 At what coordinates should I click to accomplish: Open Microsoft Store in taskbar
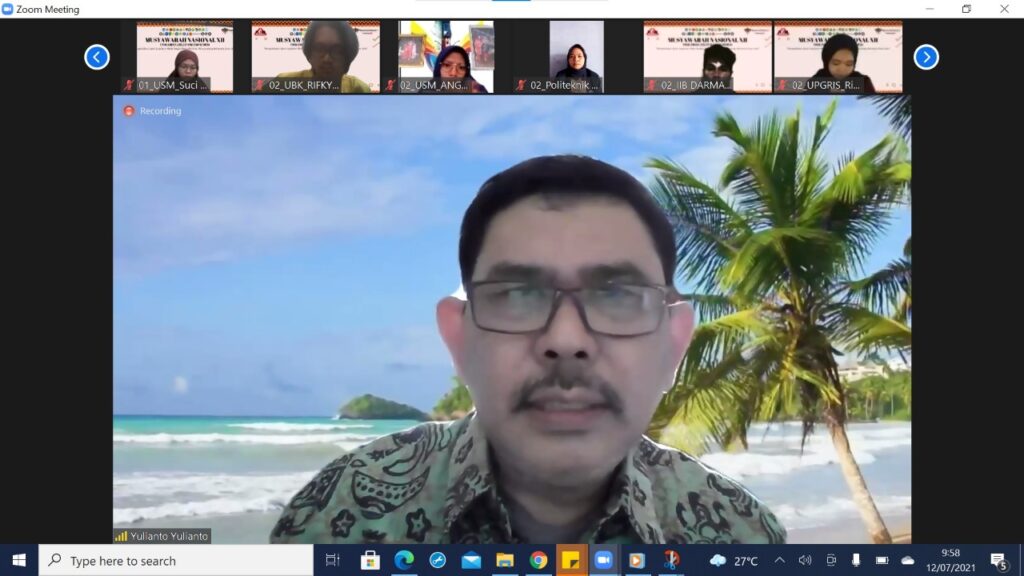click(x=370, y=560)
